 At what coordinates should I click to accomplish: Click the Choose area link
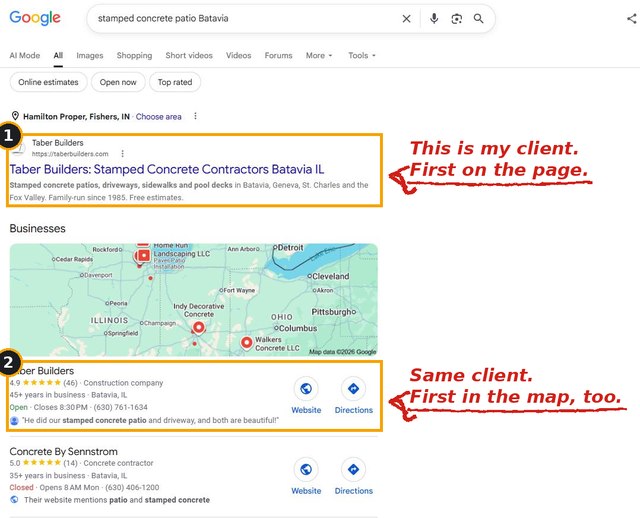(x=158, y=117)
